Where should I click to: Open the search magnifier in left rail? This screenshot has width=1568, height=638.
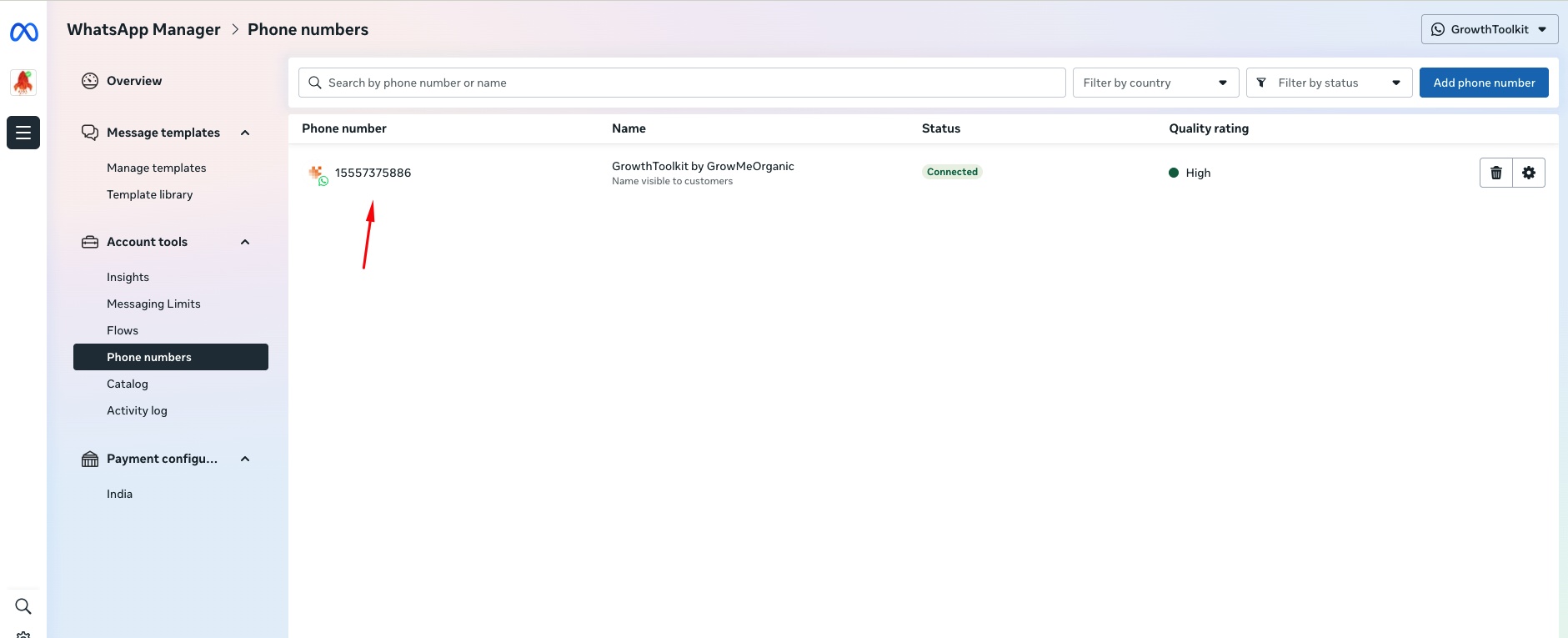23,606
